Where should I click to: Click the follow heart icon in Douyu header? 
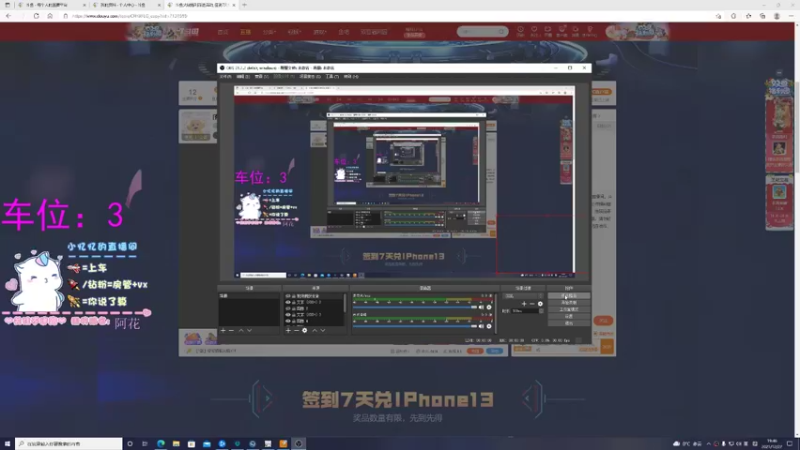coord(534,31)
